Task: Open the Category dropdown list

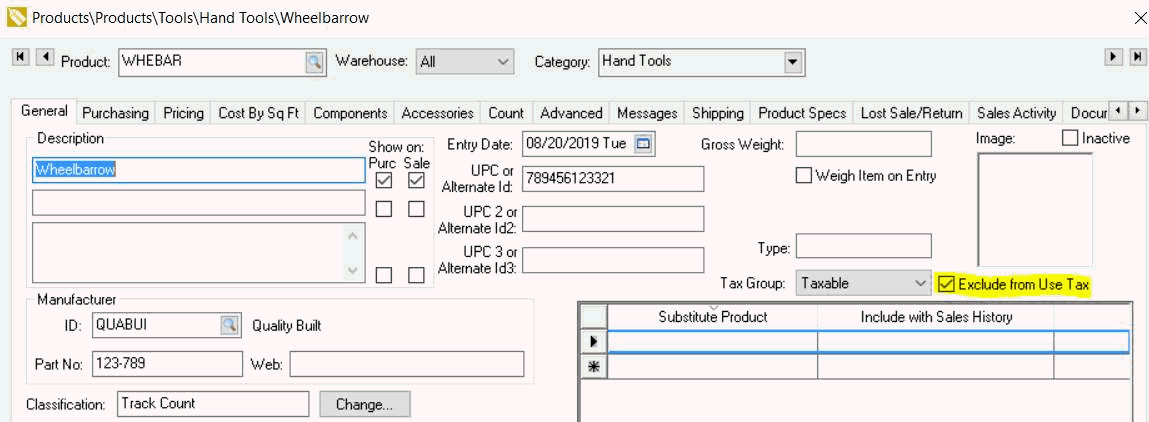Action: [793, 62]
